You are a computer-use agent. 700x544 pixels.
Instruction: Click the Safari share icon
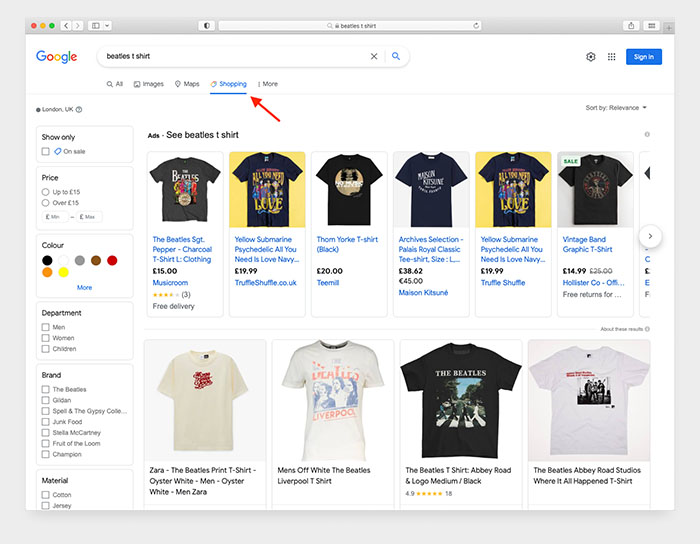[x=631, y=26]
